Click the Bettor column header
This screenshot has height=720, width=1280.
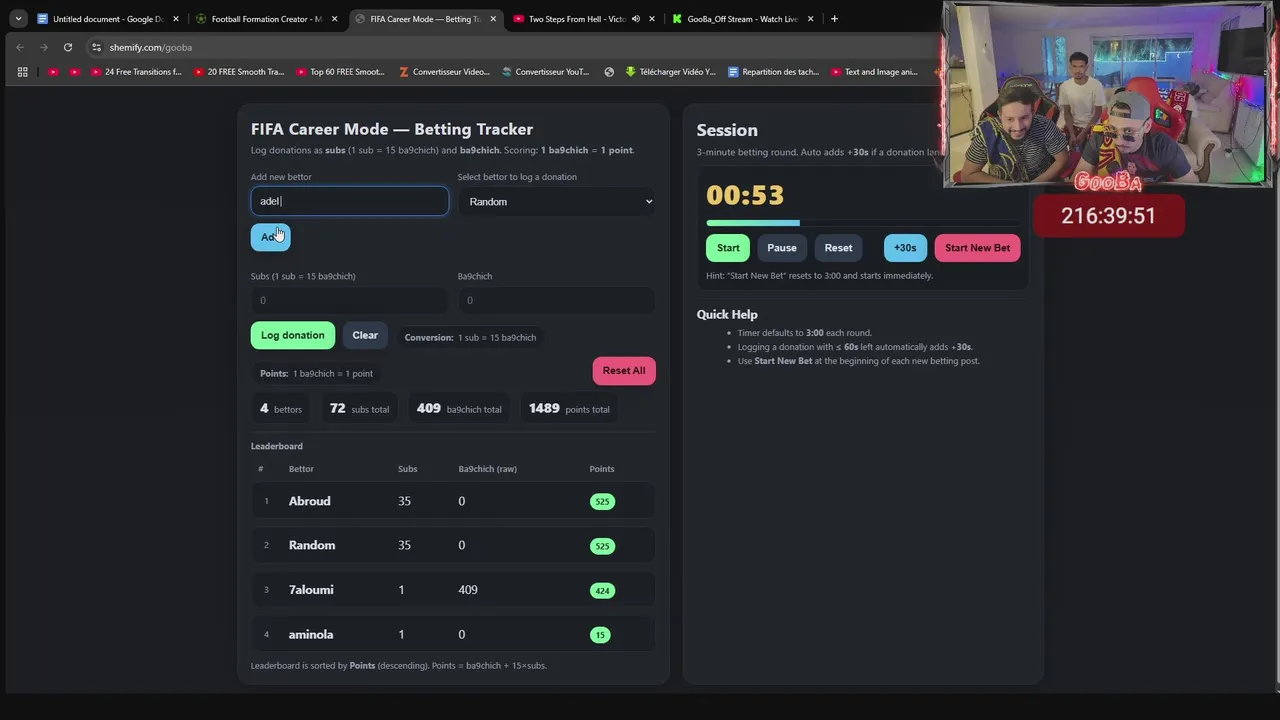tap(301, 469)
